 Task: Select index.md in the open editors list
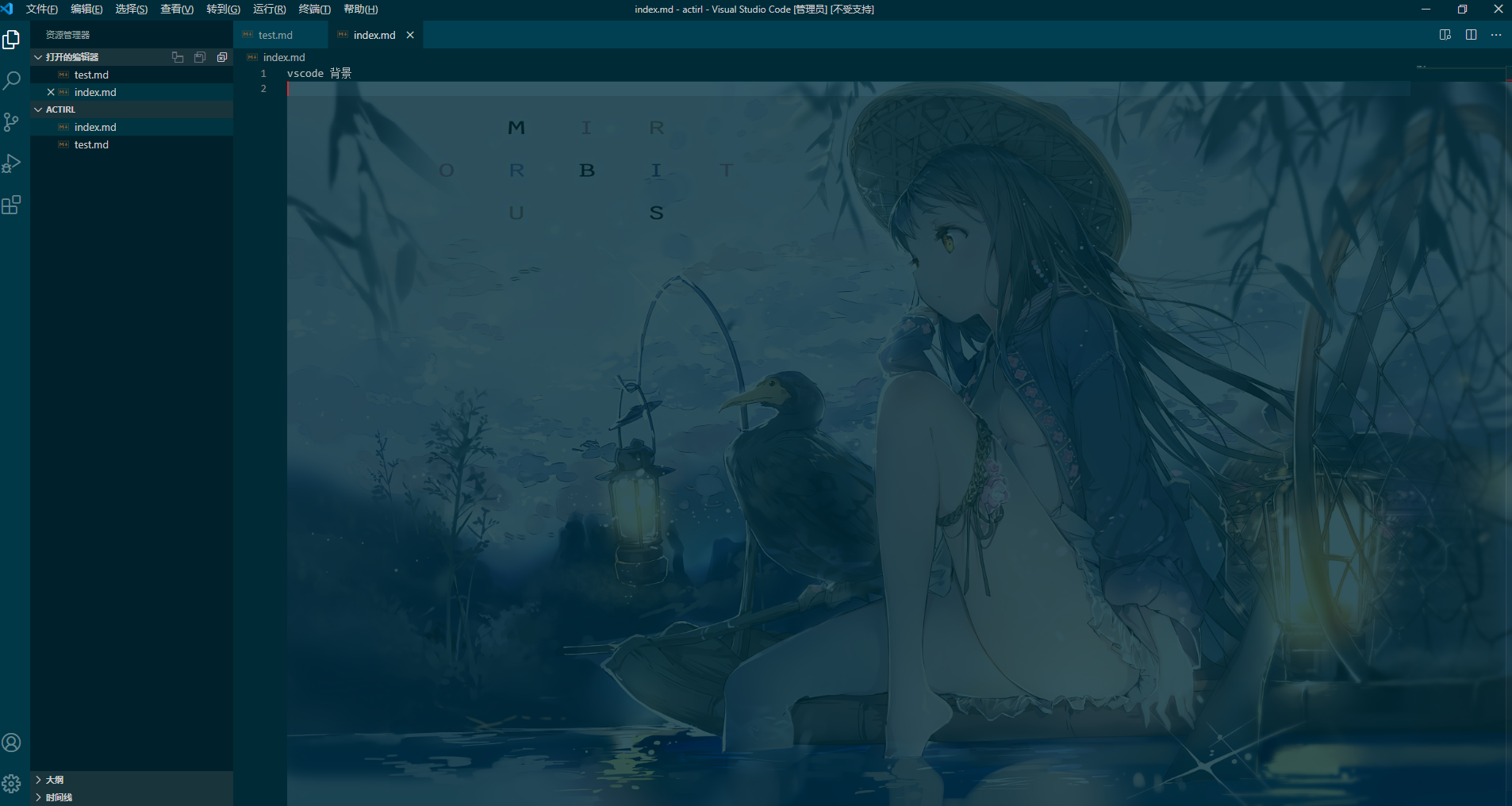132,92
